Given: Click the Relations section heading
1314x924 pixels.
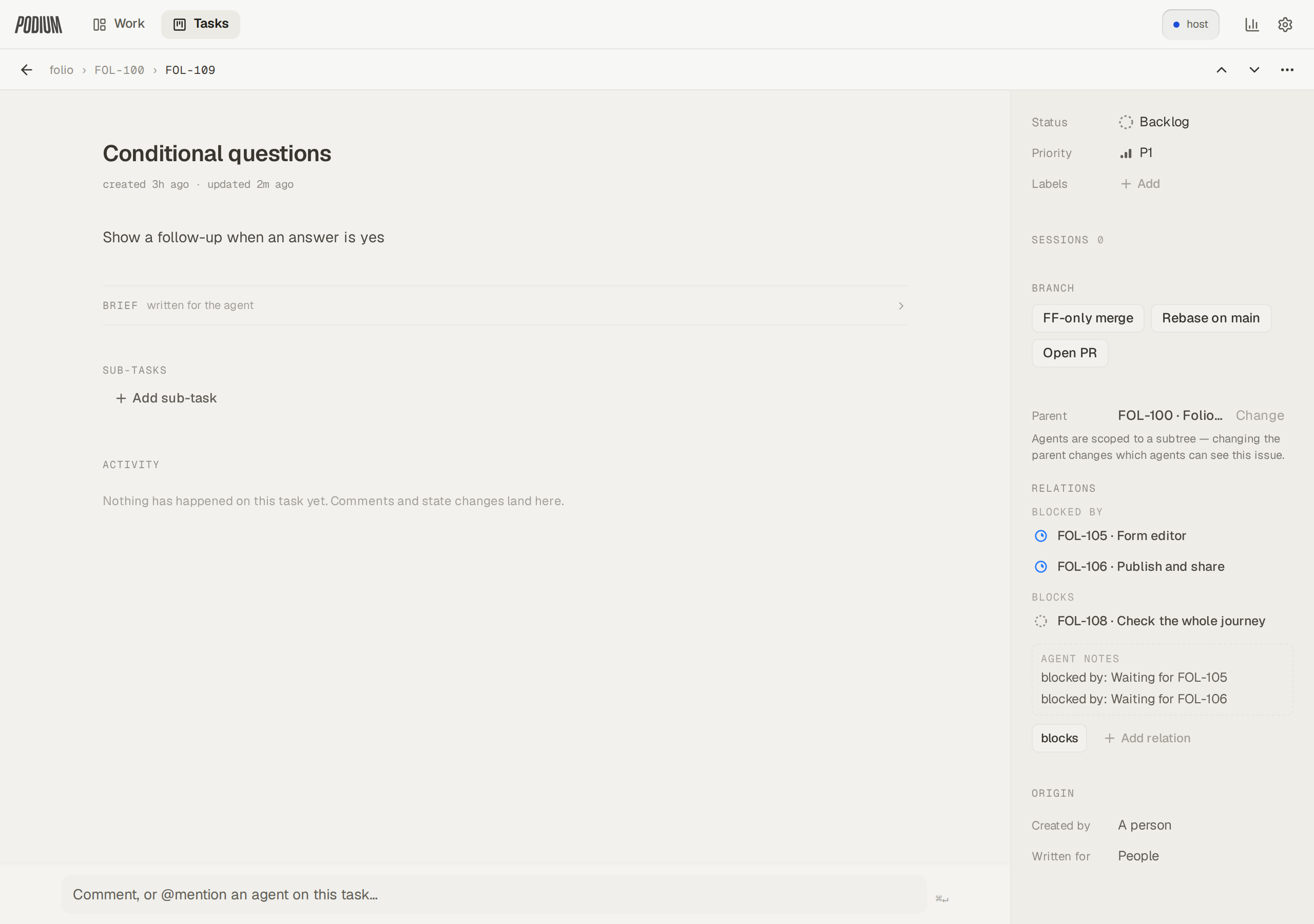Looking at the screenshot, I should click(1064, 488).
